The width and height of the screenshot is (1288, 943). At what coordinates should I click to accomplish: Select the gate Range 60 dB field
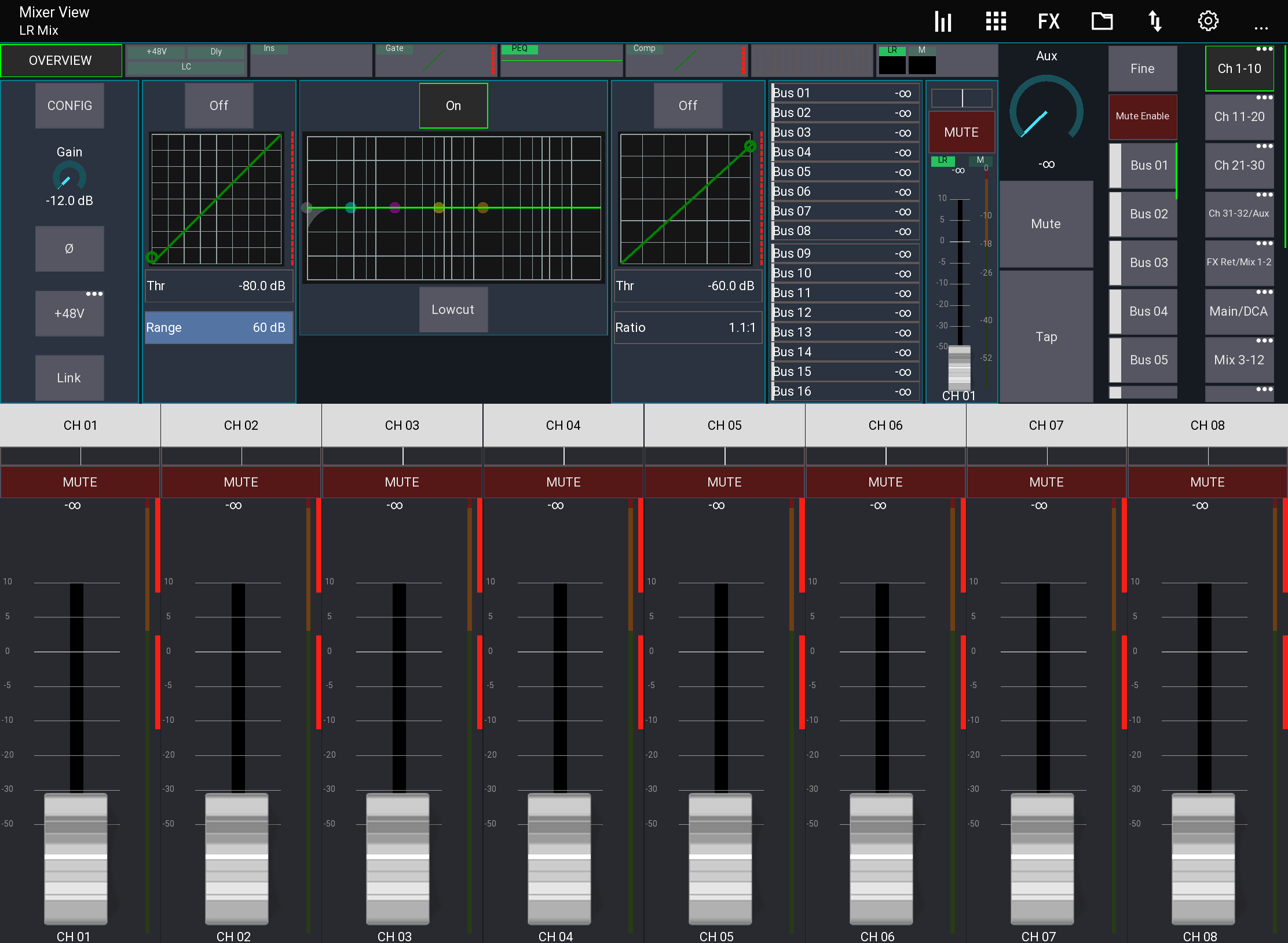click(218, 328)
